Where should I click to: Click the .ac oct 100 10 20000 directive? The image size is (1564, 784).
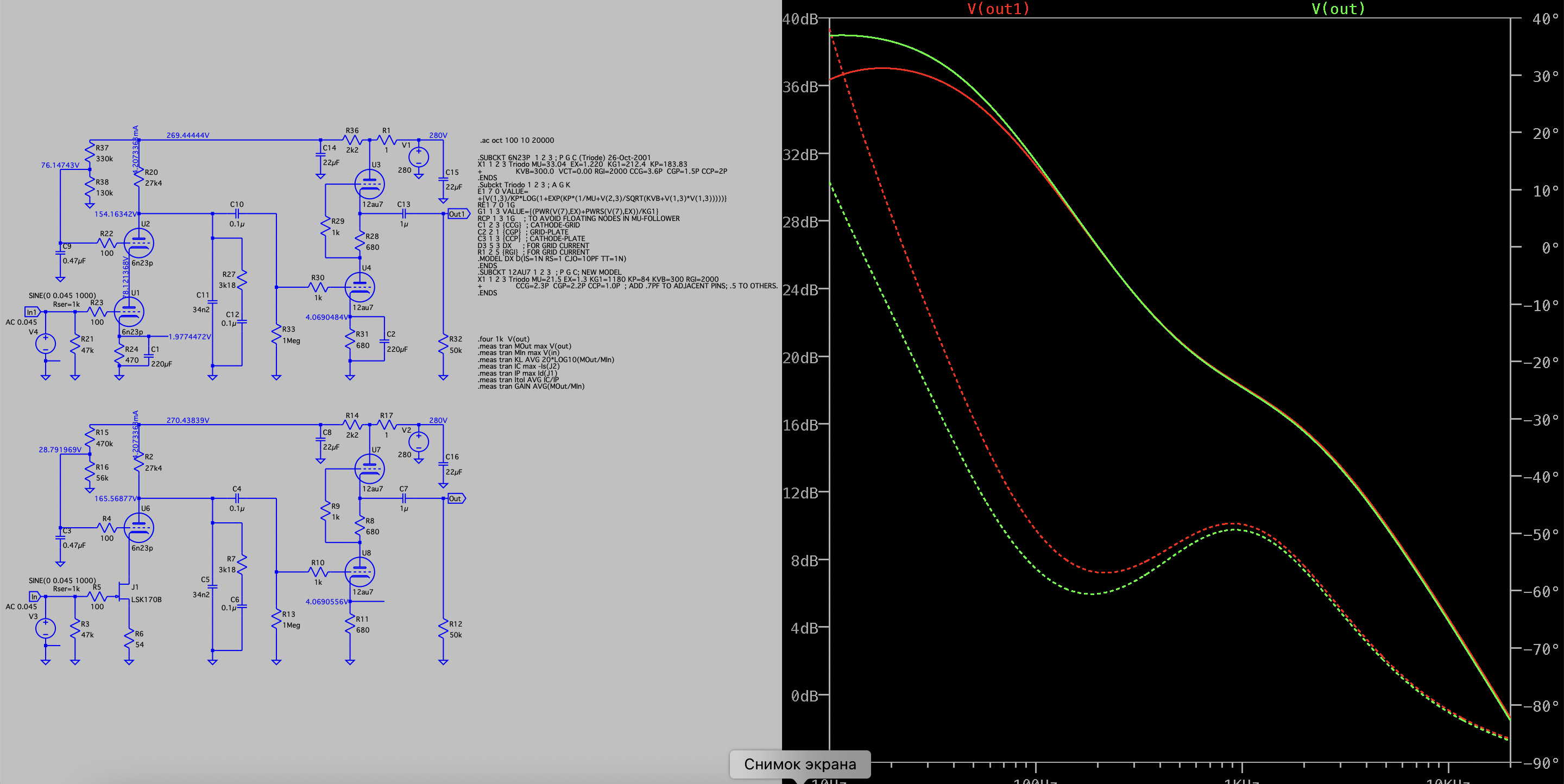516,140
